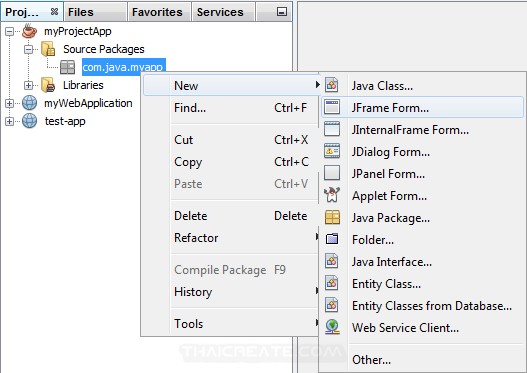The width and height of the screenshot is (527, 373).
Task: Minimize the Projects panel window group
Action: (x=282, y=12)
